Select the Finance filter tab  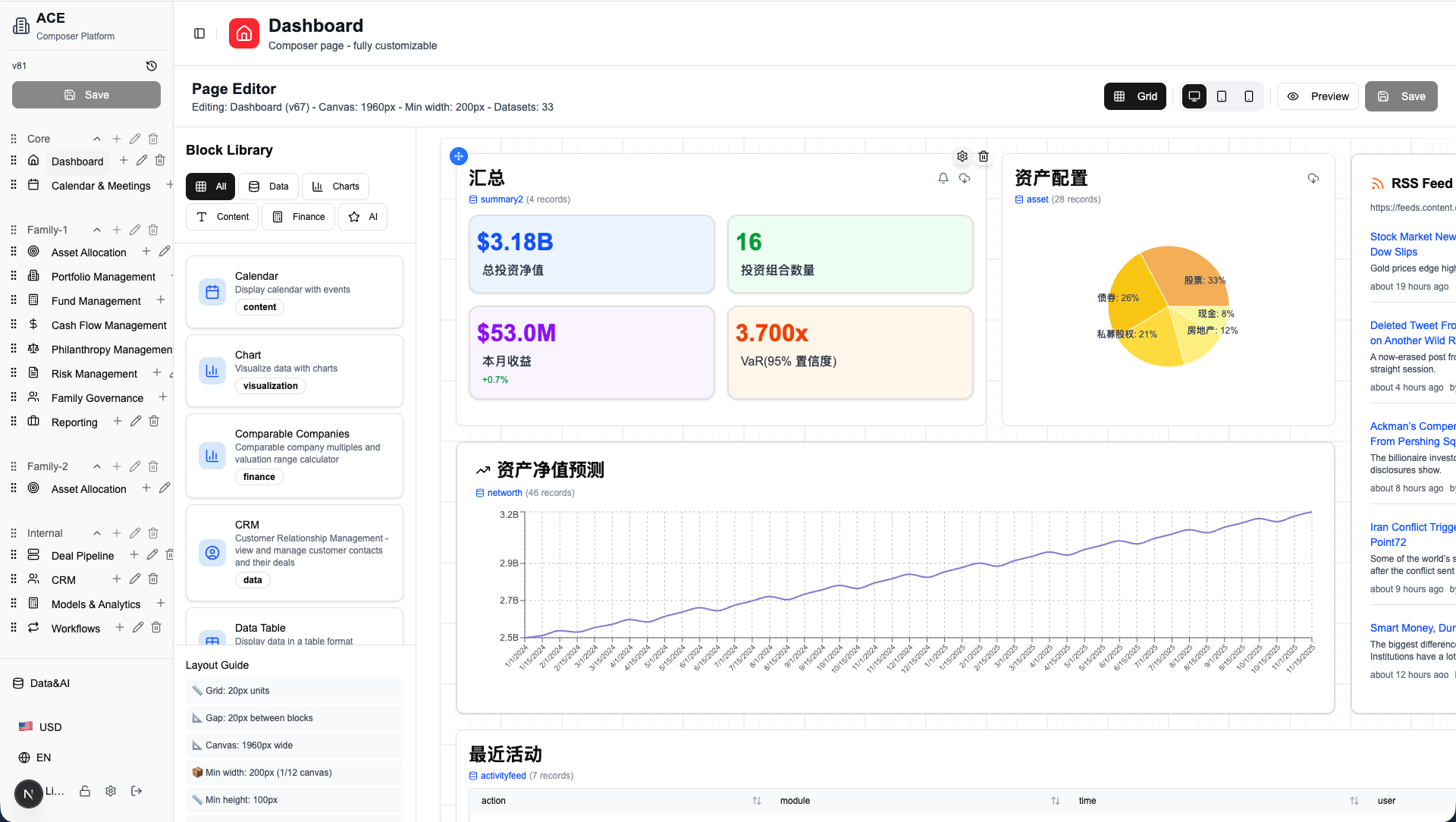coord(299,217)
